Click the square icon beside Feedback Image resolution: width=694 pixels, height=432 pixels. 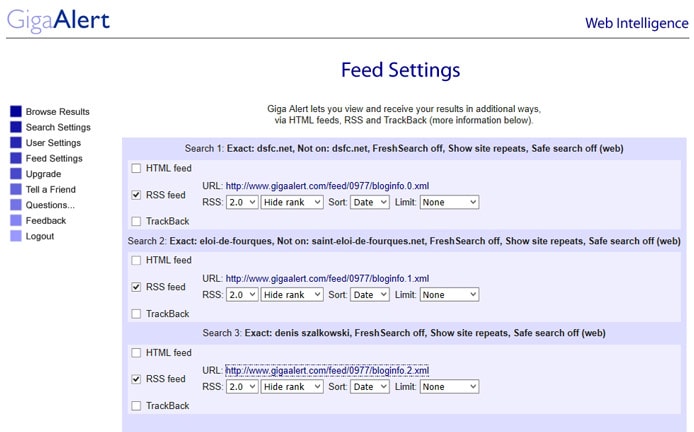click(16, 220)
